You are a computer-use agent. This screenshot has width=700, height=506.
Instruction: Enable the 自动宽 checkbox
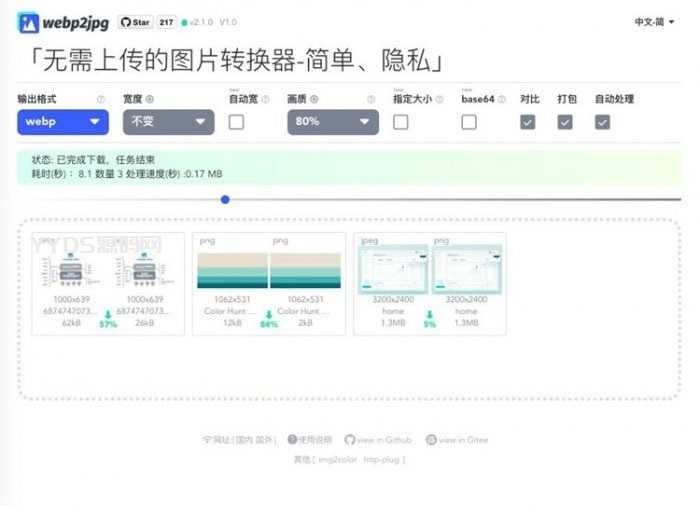tap(237, 122)
